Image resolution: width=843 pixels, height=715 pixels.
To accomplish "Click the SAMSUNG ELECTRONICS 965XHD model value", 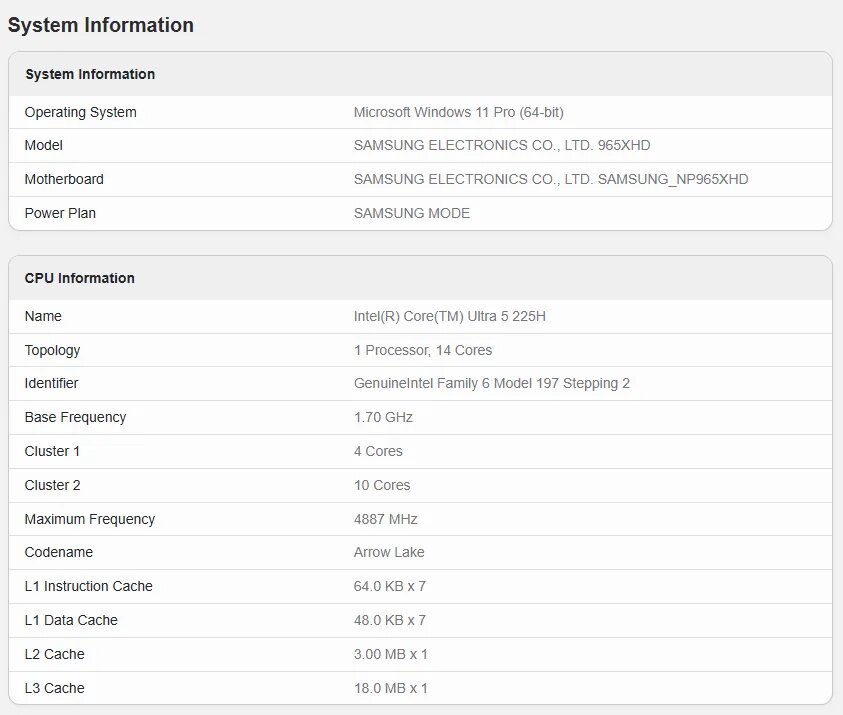I will click(502, 145).
